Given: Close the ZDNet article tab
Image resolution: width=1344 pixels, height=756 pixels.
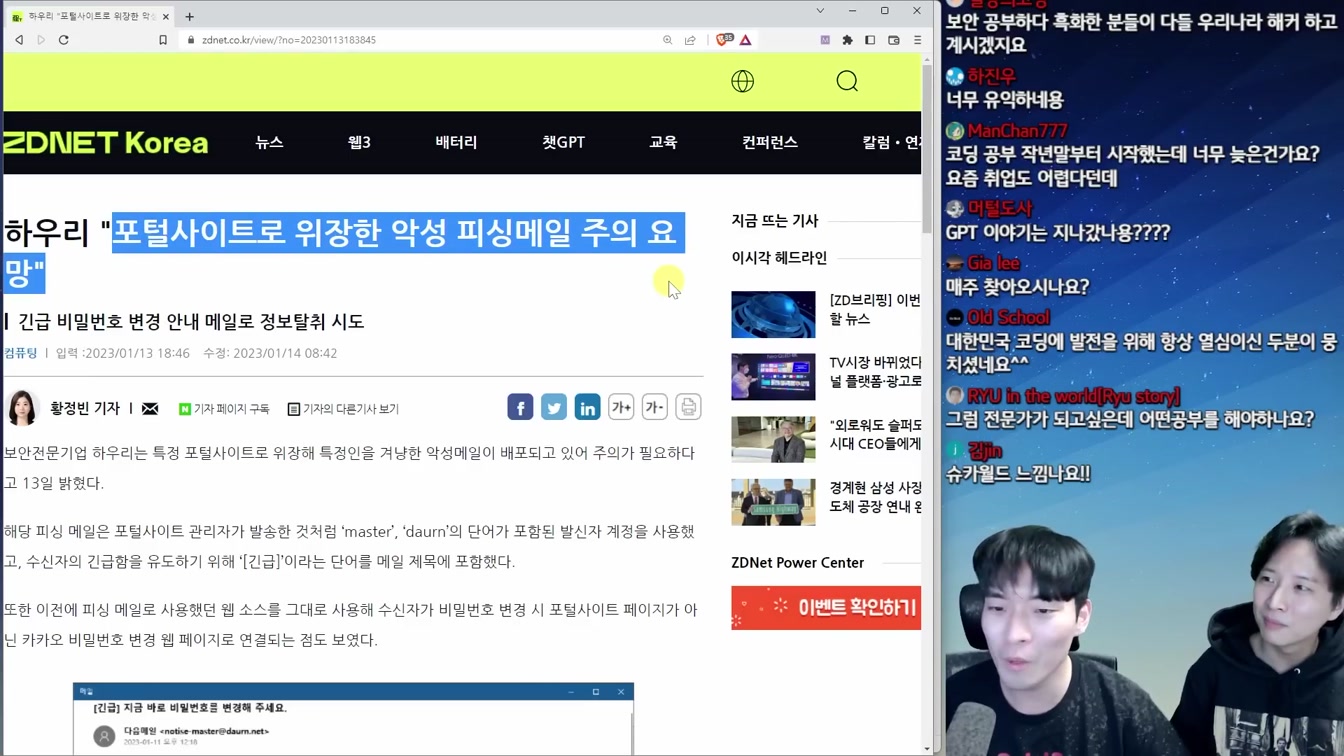Looking at the screenshot, I should tap(166, 16).
